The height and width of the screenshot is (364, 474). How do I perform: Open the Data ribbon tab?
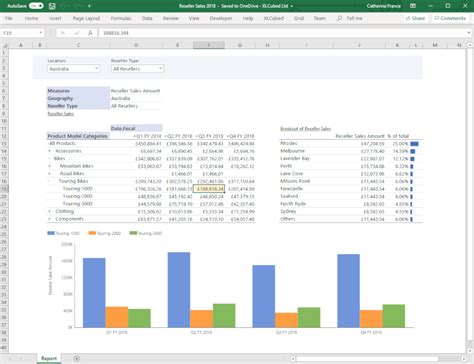point(147,18)
